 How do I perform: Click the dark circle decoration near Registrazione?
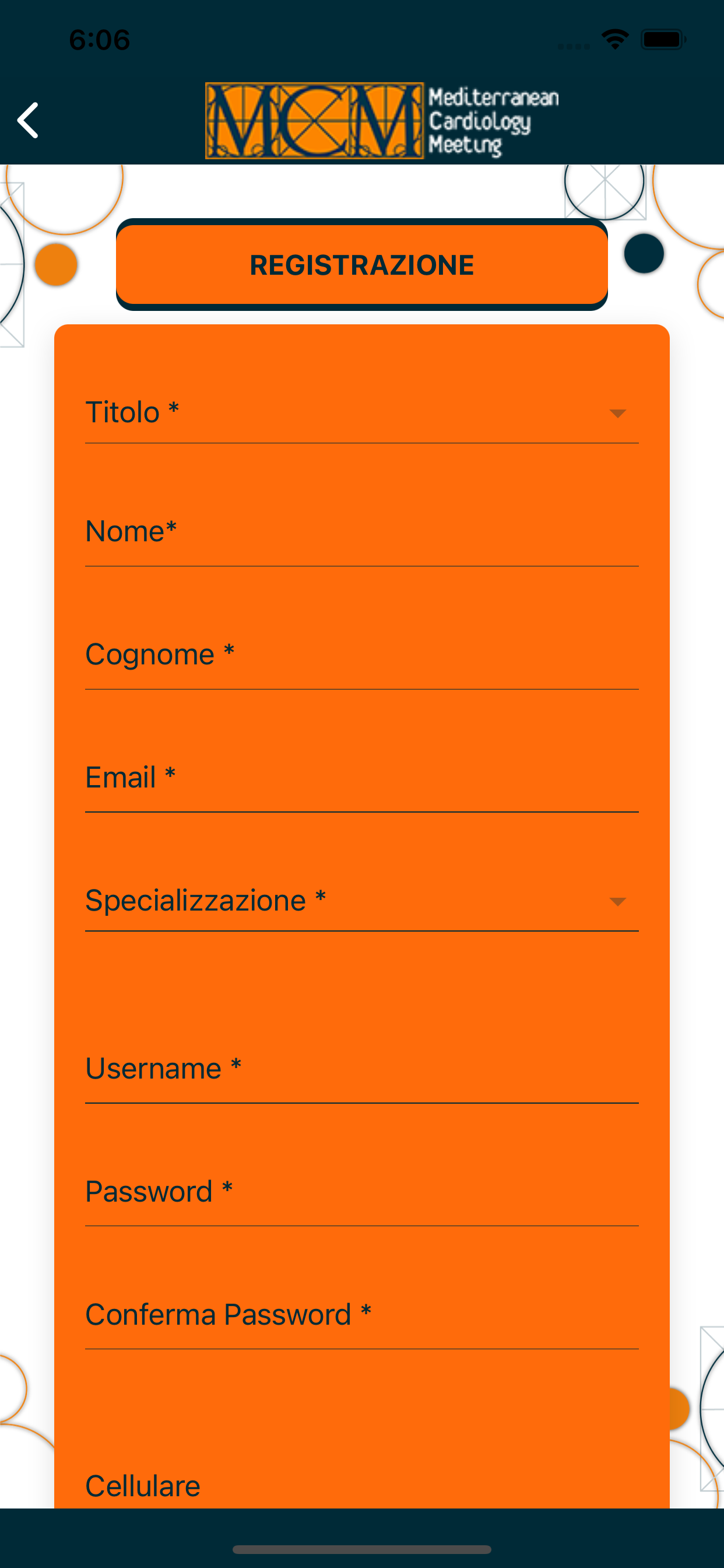pos(643,254)
